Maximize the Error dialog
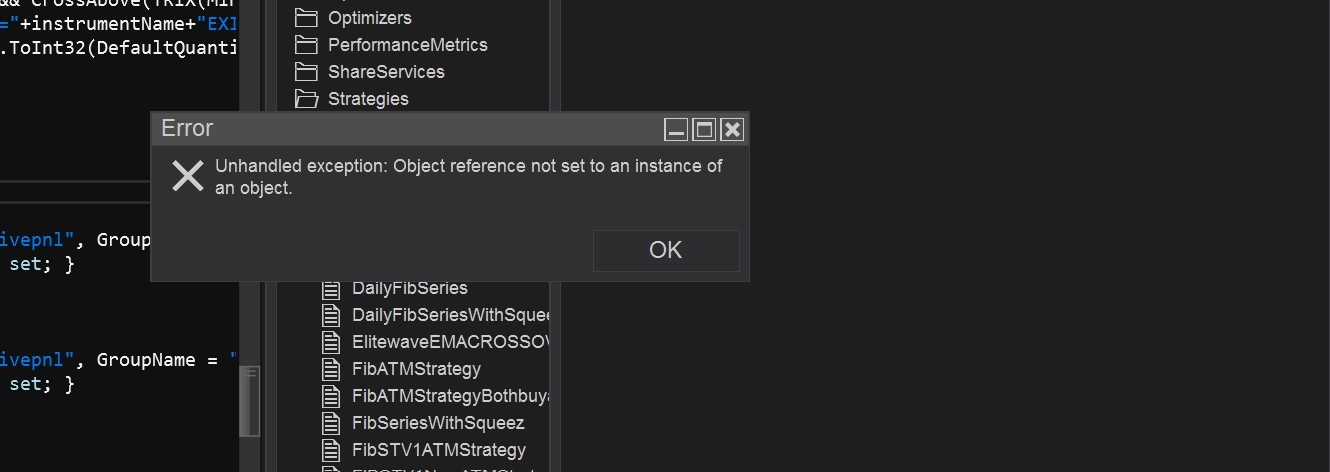This screenshot has height=472, width=1330. click(x=704, y=129)
